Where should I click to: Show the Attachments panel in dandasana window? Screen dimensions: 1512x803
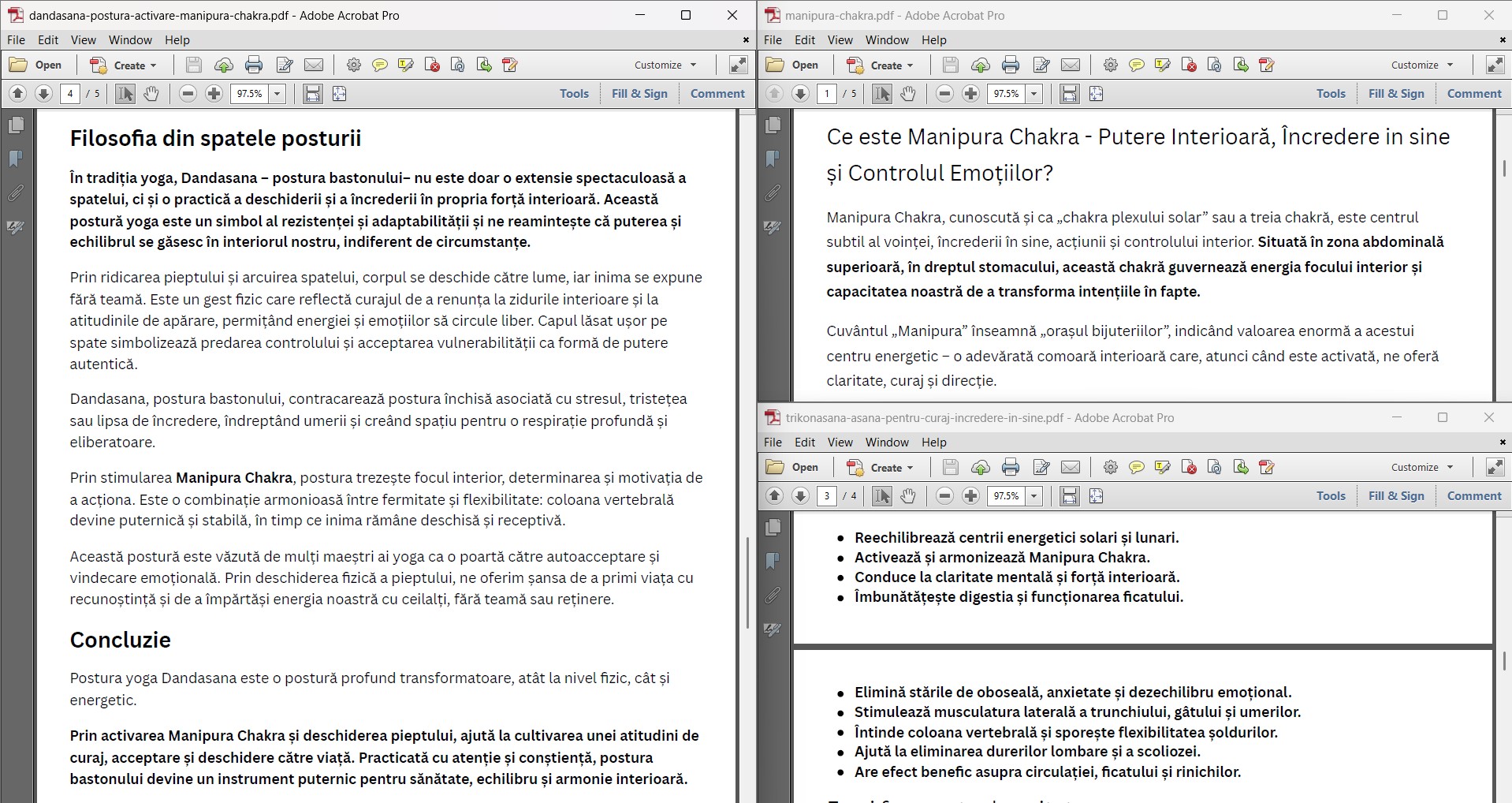tap(16, 193)
